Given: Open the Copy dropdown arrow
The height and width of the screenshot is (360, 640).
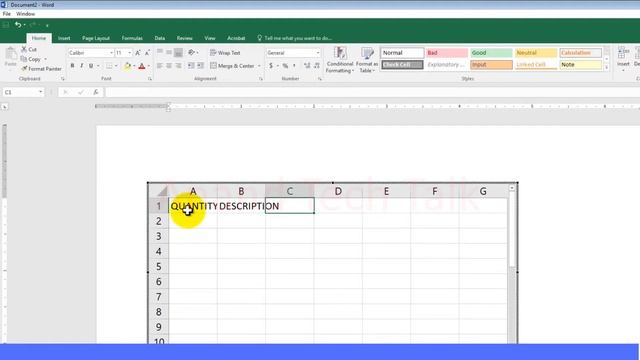Looking at the screenshot, I should pyautogui.click(x=45, y=59).
